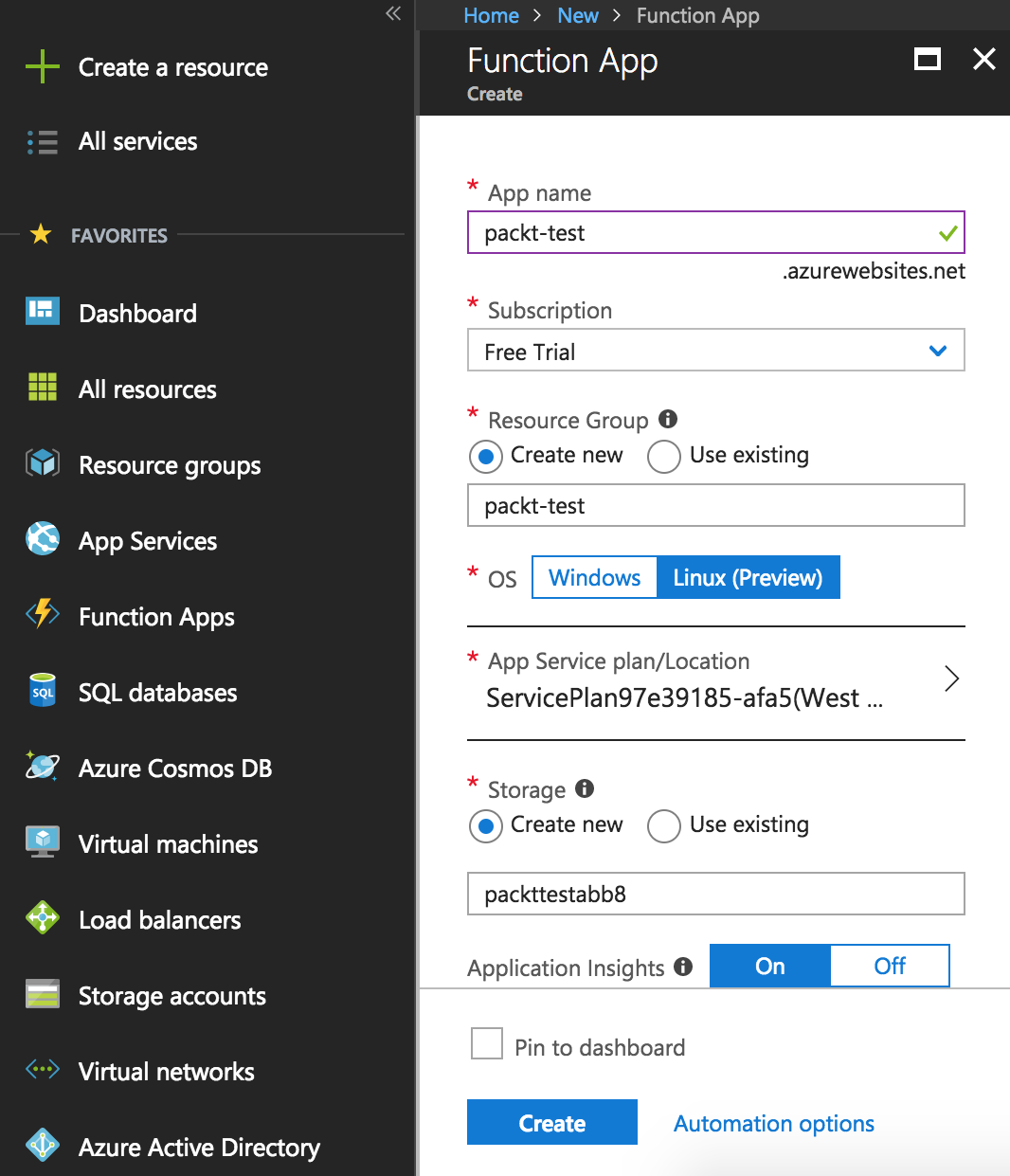Open the Load balancers icon
The width and height of the screenshot is (1010, 1176).
tap(43, 918)
